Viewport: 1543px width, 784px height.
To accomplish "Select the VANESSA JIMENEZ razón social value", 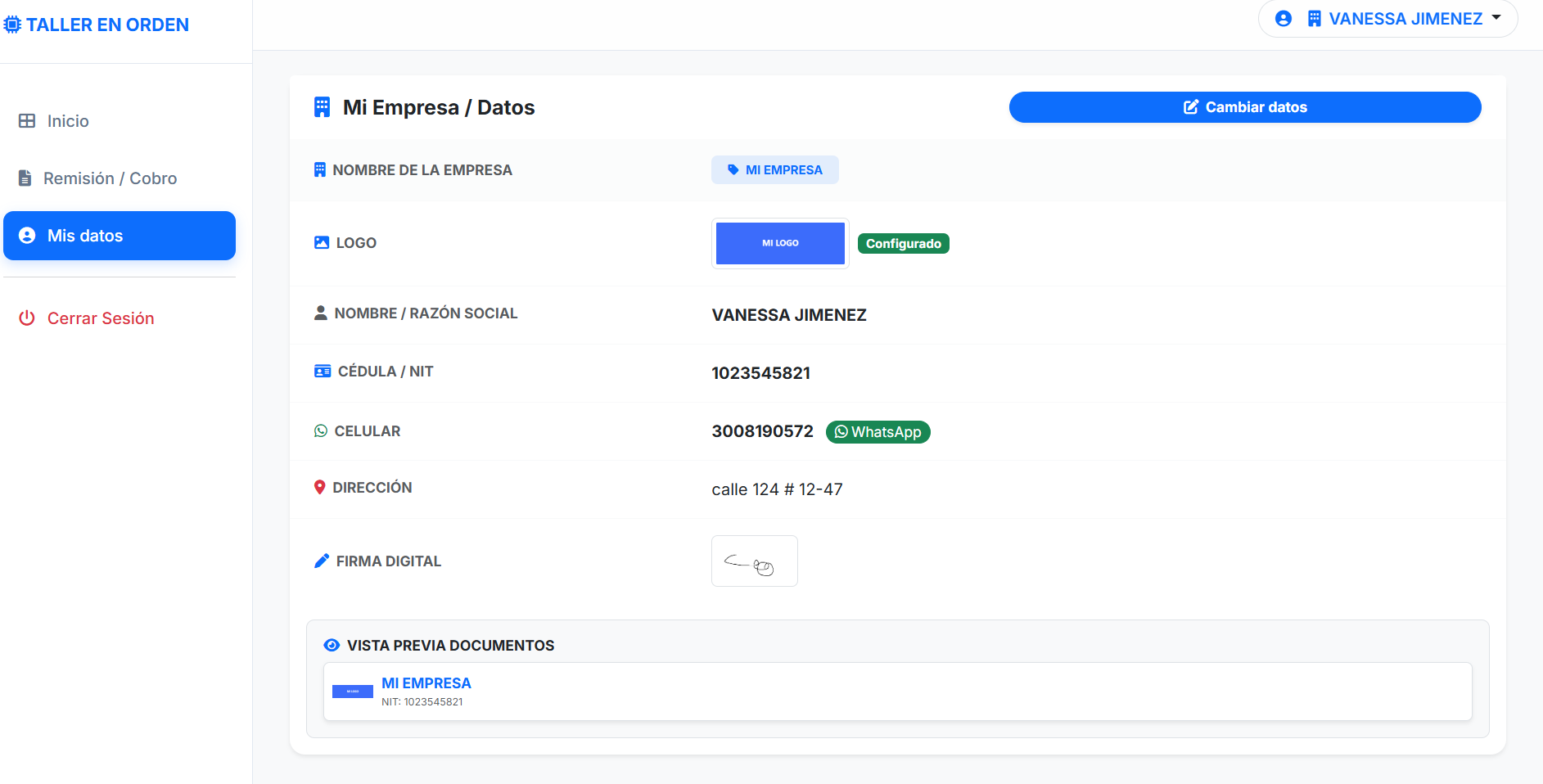I will pos(789,315).
